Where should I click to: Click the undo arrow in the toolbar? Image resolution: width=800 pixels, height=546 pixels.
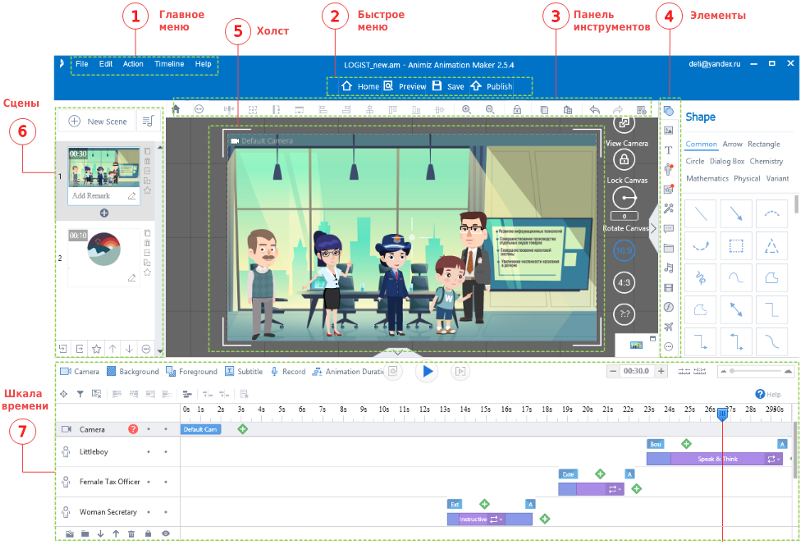(x=594, y=108)
